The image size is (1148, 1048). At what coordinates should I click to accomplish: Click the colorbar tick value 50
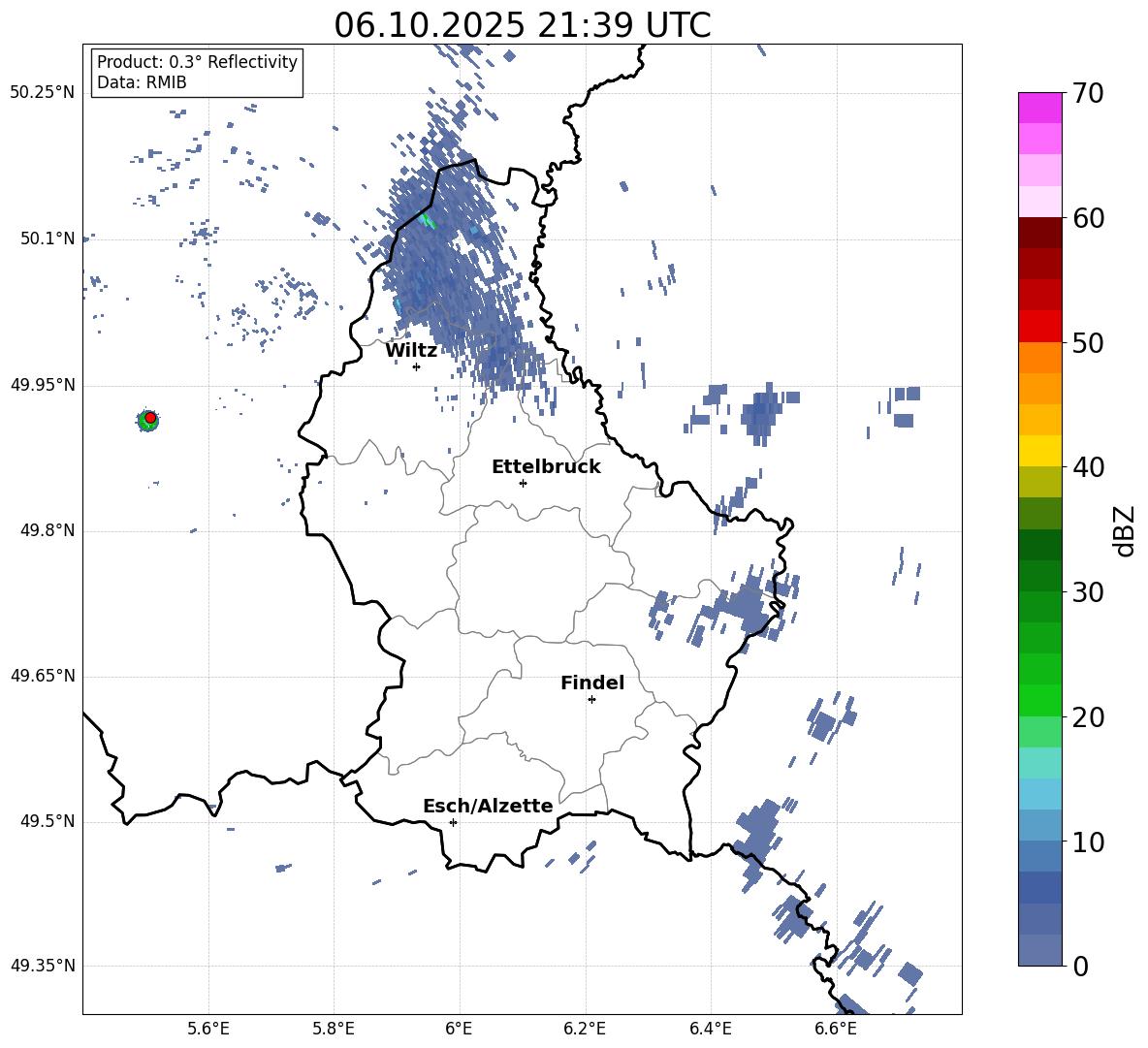pos(1088,342)
